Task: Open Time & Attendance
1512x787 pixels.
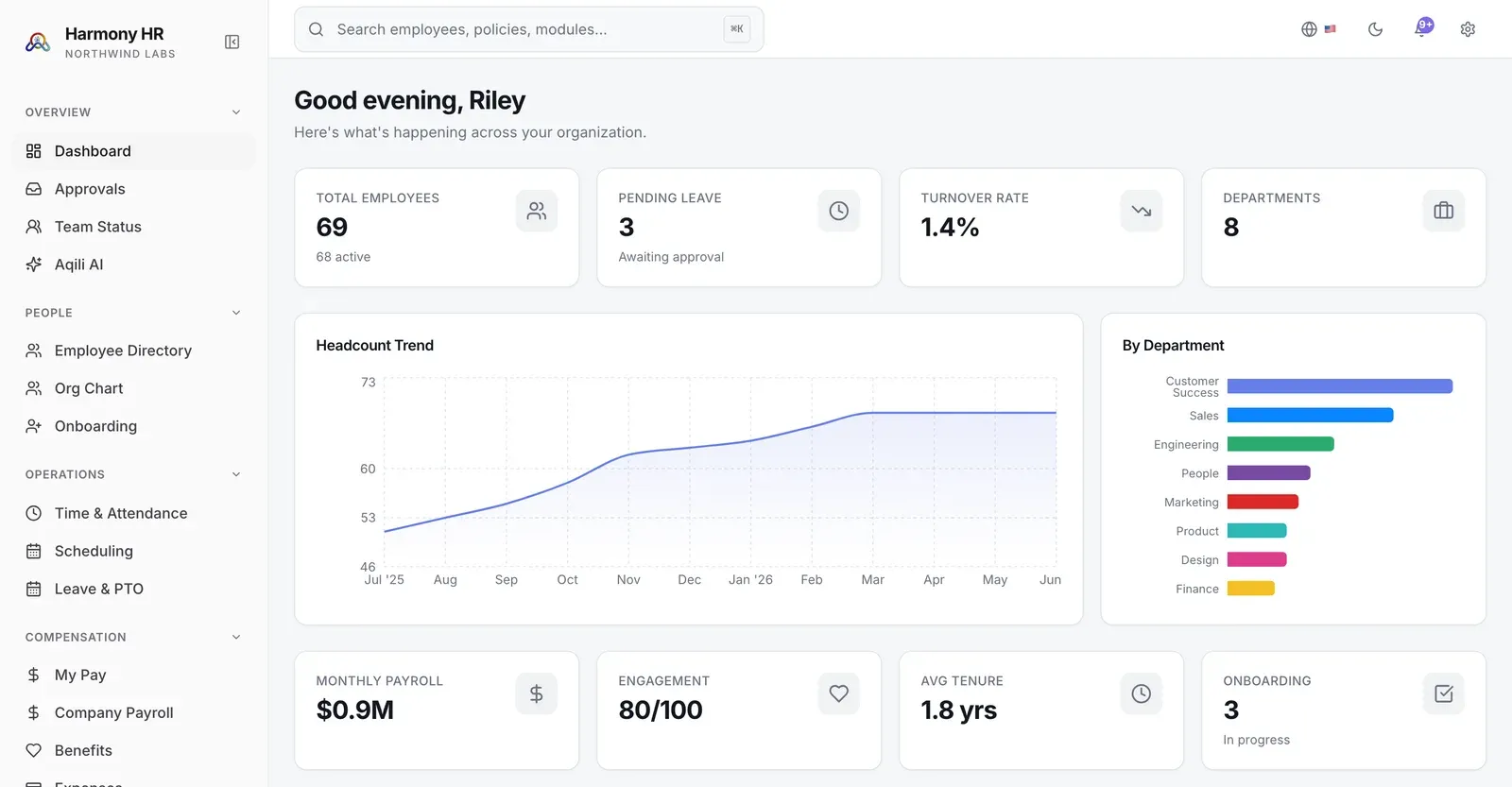Action: click(x=134, y=513)
